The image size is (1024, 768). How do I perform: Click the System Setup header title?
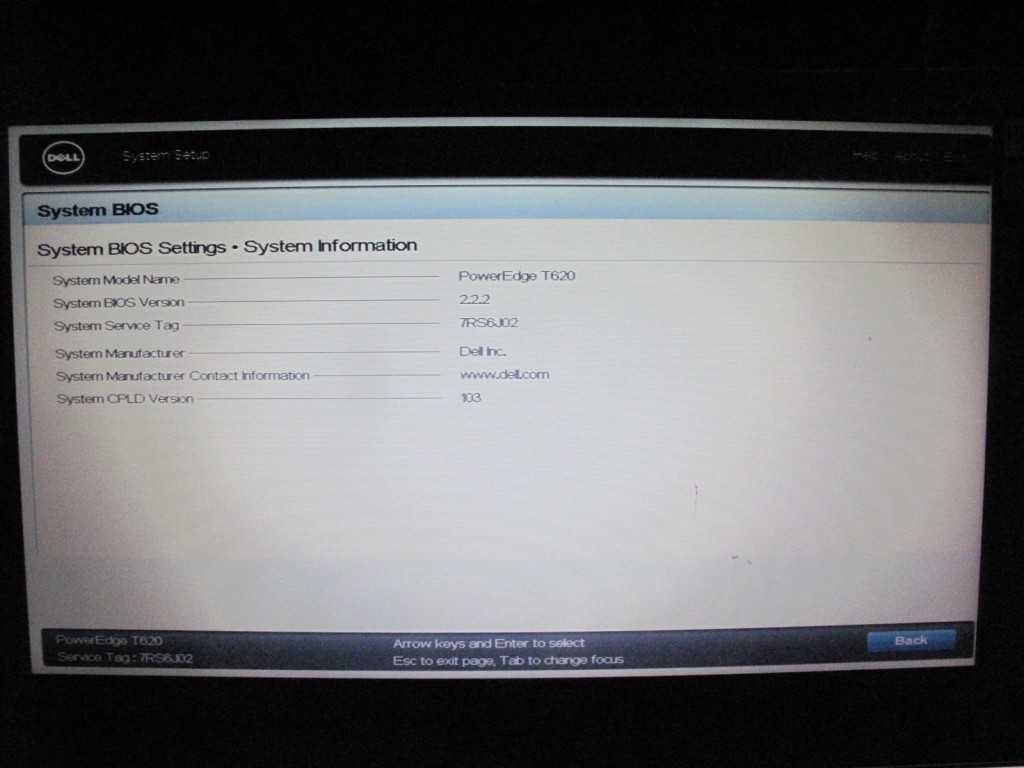point(166,155)
